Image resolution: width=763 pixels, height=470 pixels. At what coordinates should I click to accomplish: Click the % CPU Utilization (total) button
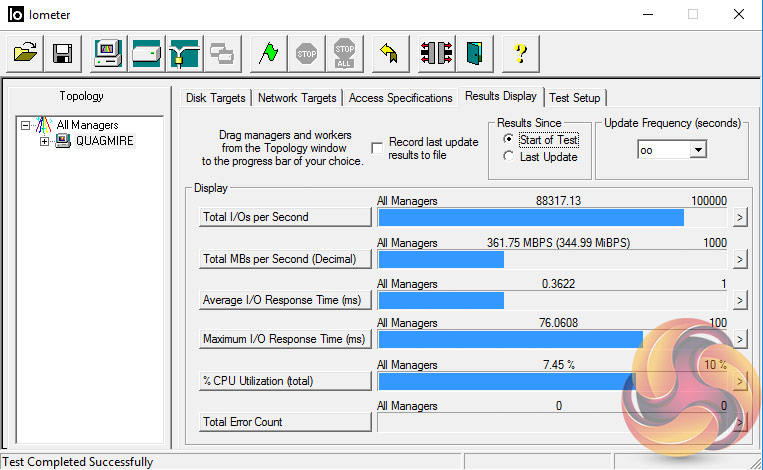tap(285, 381)
